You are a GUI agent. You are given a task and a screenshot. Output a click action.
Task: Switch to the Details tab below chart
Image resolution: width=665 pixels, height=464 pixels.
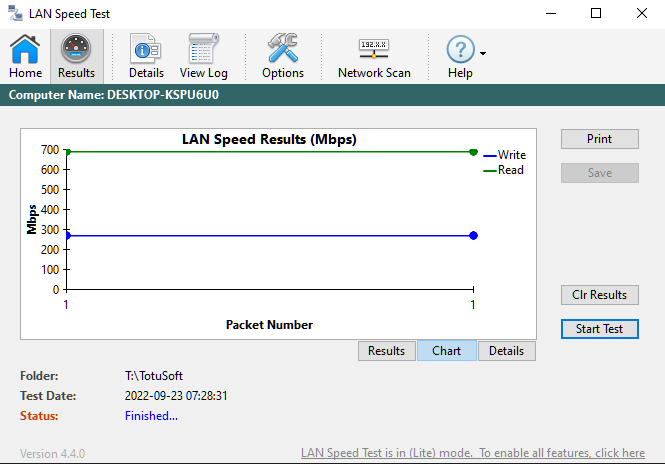pyautogui.click(x=506, y=351)
